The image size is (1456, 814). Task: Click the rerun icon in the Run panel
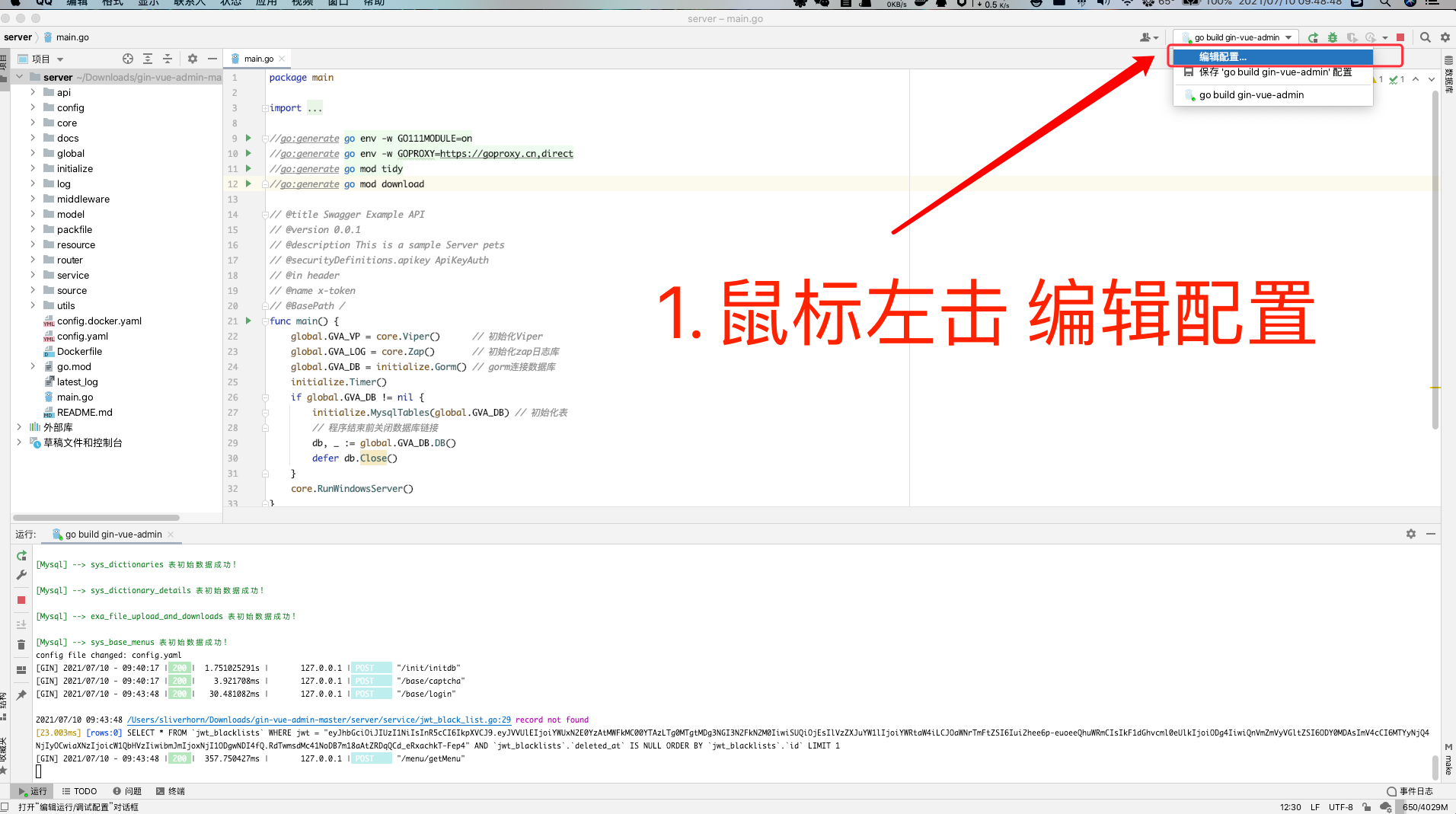pyautogui.click(x=21, y=556)
